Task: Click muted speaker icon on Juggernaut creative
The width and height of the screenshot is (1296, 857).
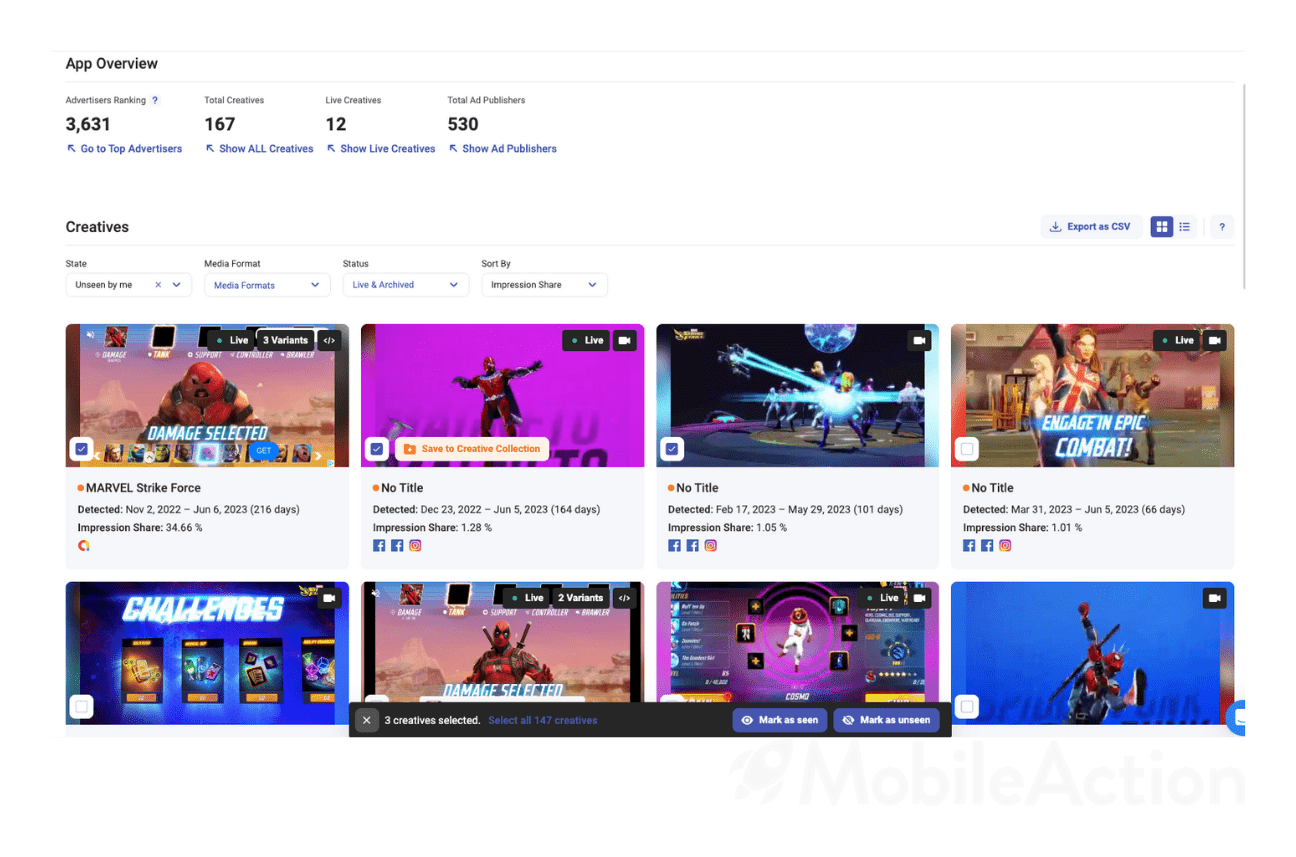Action: click(90, 335)
